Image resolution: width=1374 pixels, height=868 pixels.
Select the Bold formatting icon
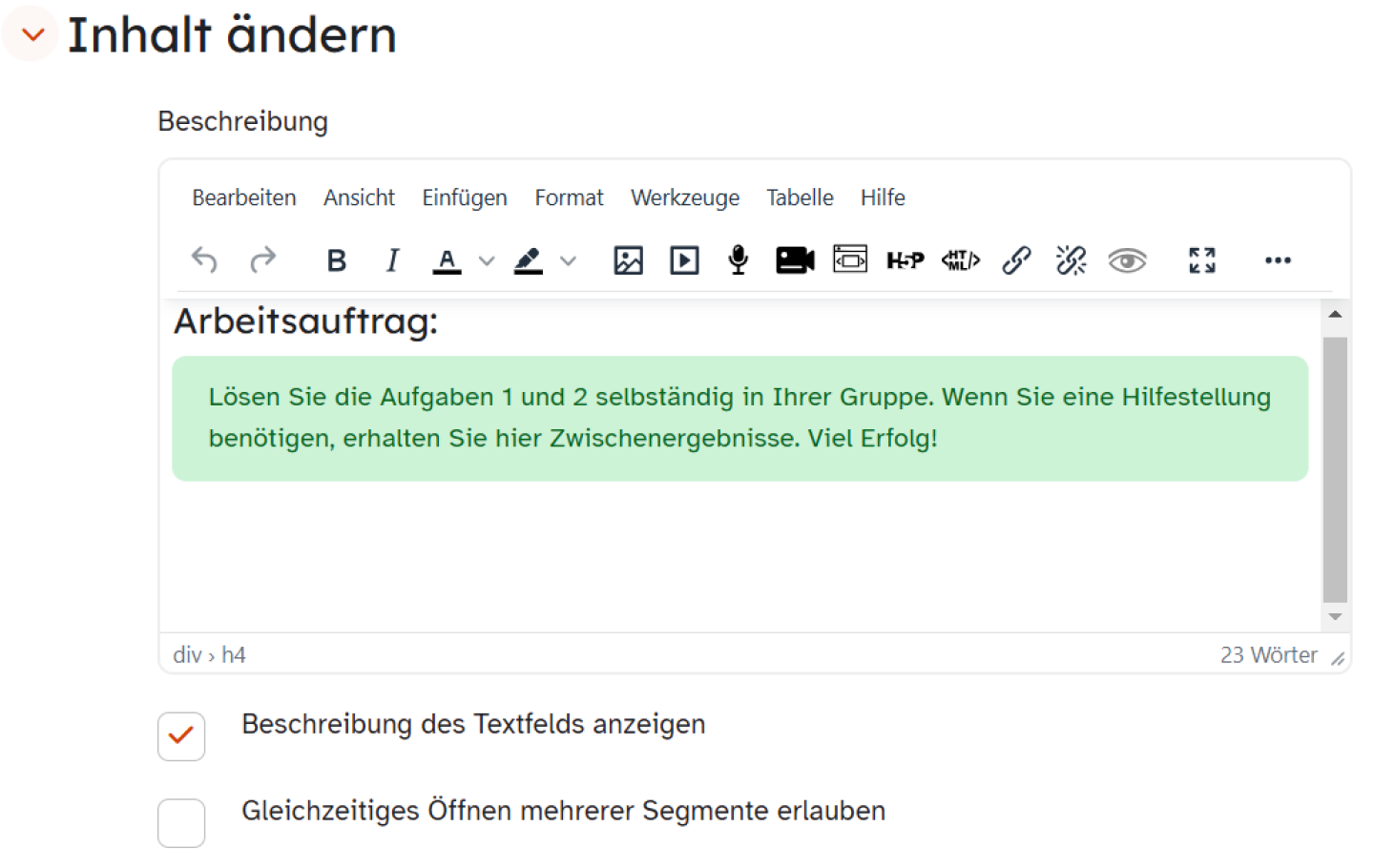[x=336, y=259]
